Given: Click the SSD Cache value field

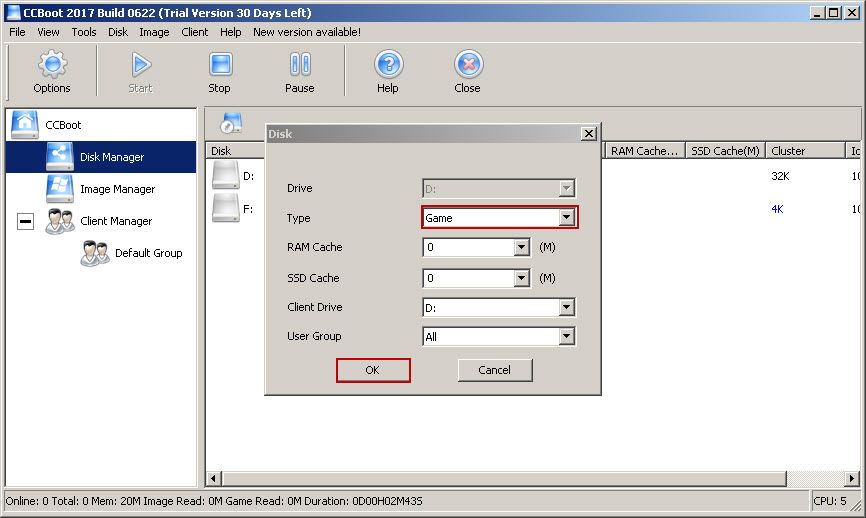Looking at the screenshot, I should (x=469, y=278).
